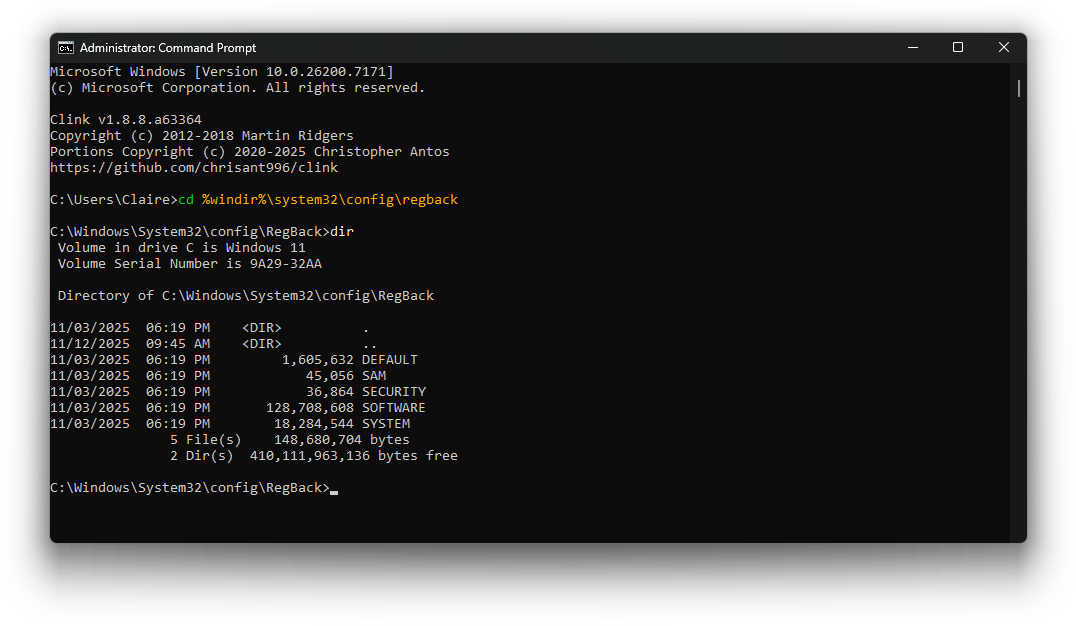Click the vertical scrollbar thumb
Viewport: 1076px width, 626px height.
1018,88
